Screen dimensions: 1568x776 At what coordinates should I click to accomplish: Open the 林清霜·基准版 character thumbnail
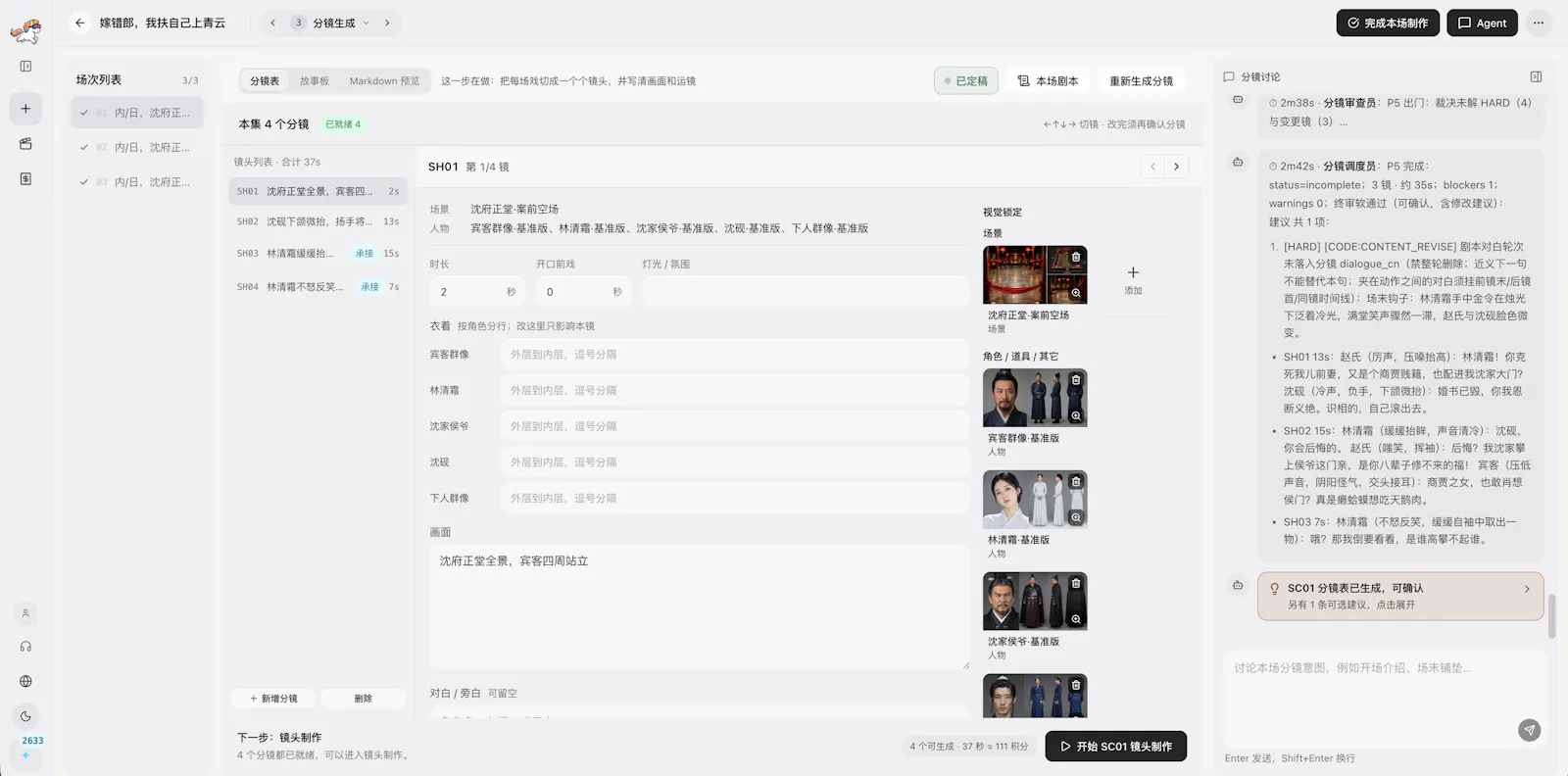1035,500
